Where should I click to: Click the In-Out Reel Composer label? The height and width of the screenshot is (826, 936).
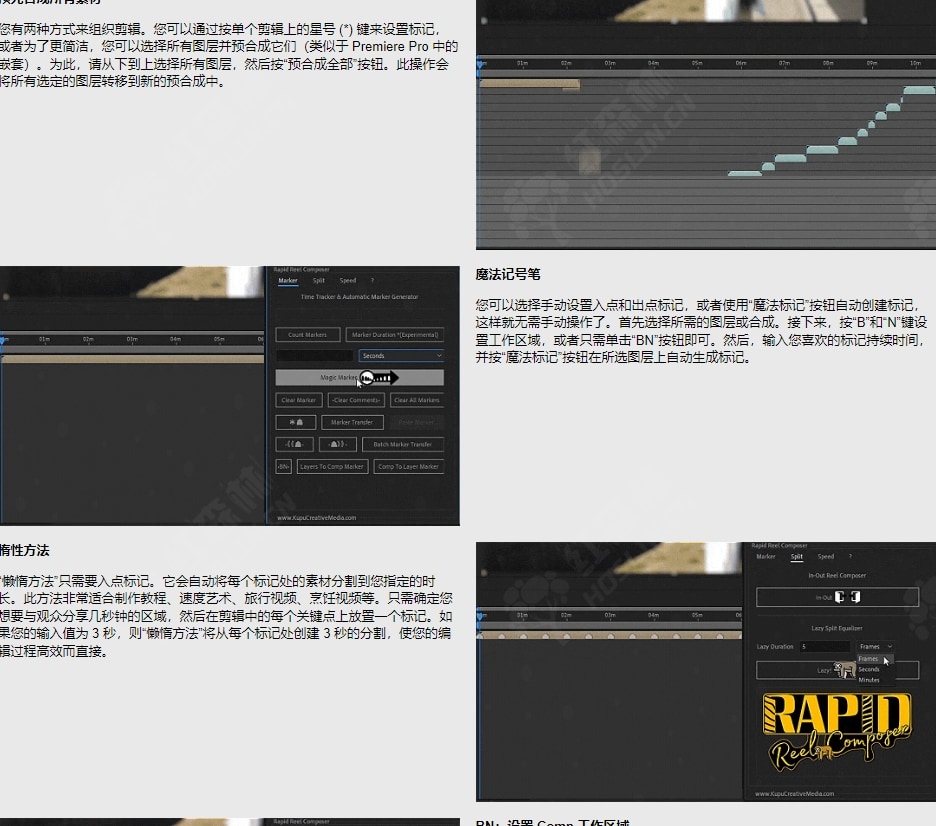(x=837, y=575)
